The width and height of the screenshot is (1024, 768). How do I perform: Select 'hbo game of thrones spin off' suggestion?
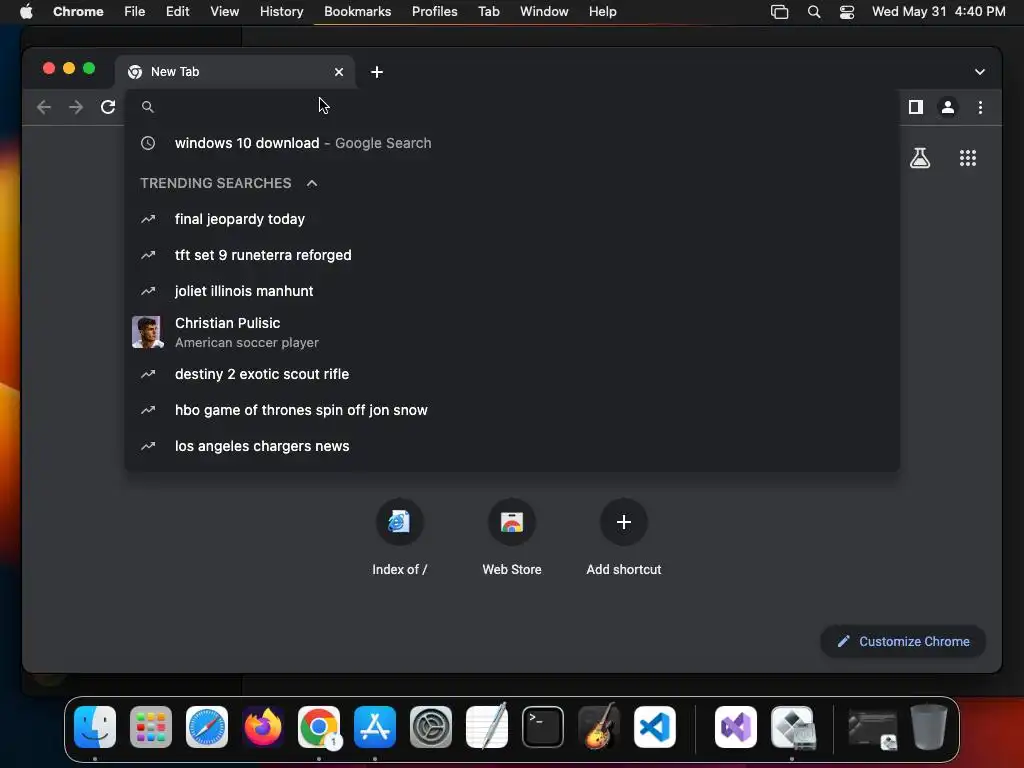[x=513, y=410]
